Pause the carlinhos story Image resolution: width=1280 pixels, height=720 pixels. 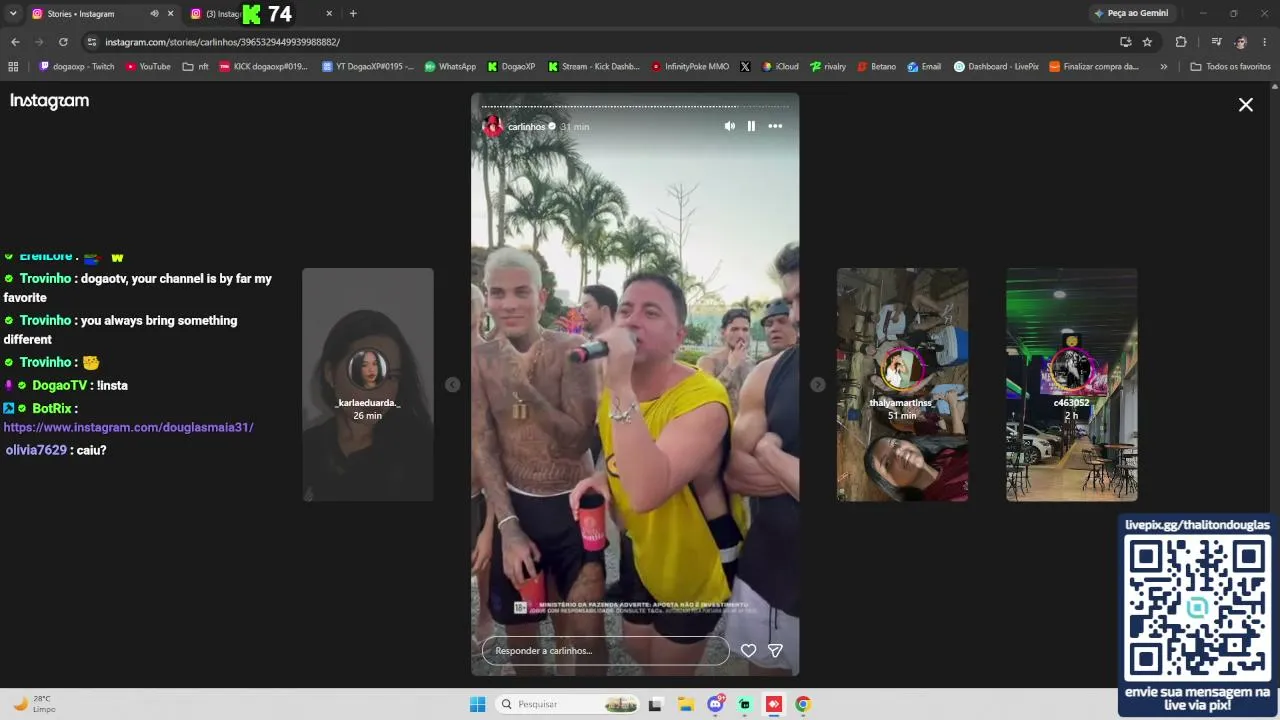[751, 126]
